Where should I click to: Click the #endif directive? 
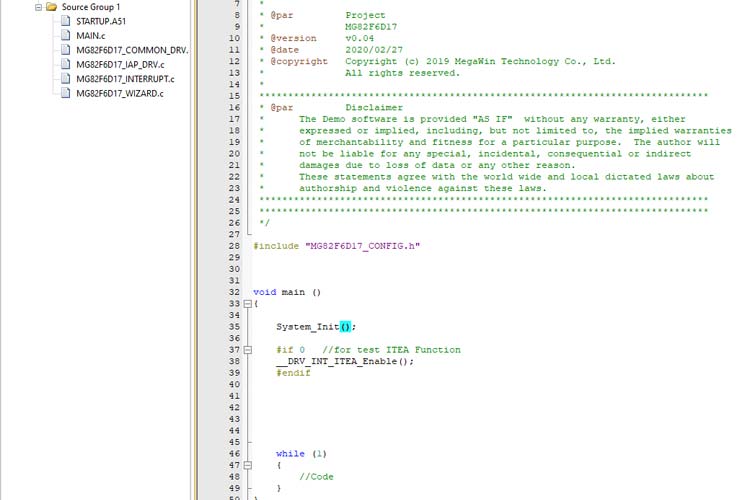coord(293,373)
